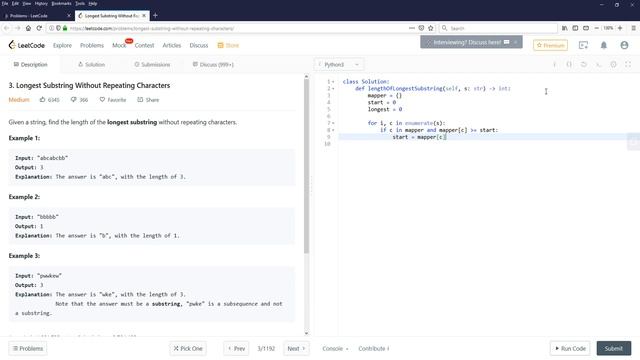Click the scrollbar down arrow in description panel
This screenshot has height=360, width=640.
tap(307, 333)
